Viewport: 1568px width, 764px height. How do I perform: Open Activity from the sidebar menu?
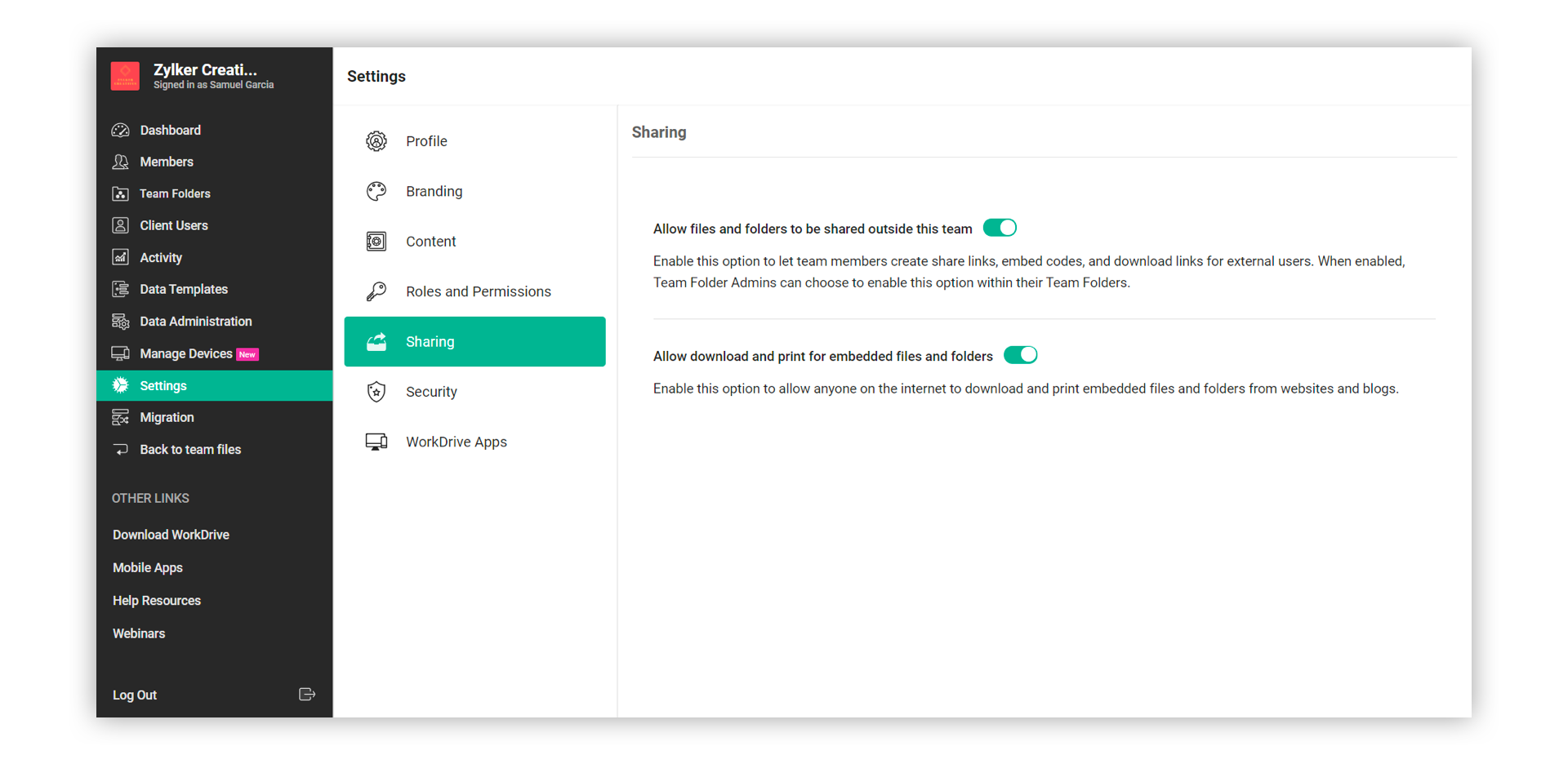161,258
